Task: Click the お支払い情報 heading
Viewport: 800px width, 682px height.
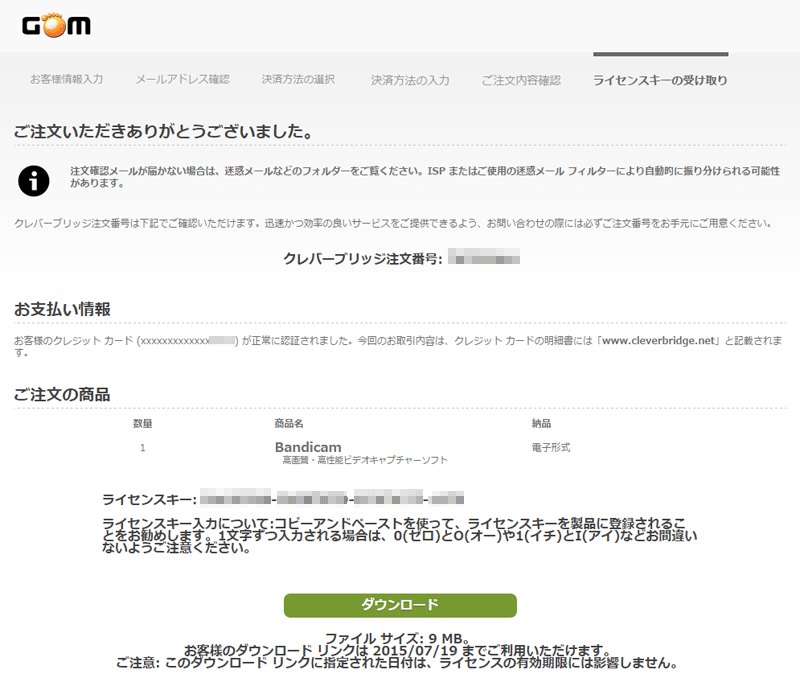Action: [62, 309]
